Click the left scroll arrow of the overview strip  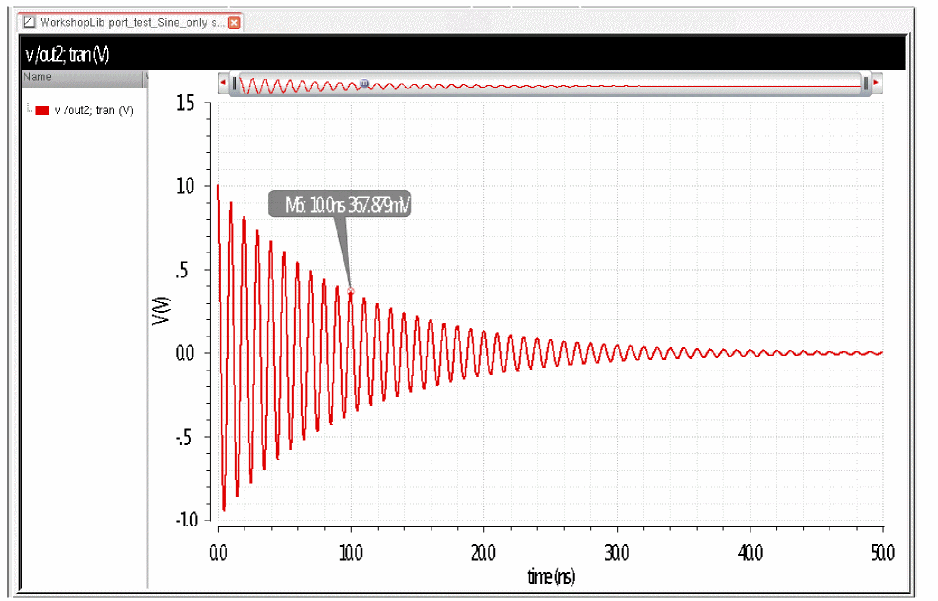click(223, 83)
